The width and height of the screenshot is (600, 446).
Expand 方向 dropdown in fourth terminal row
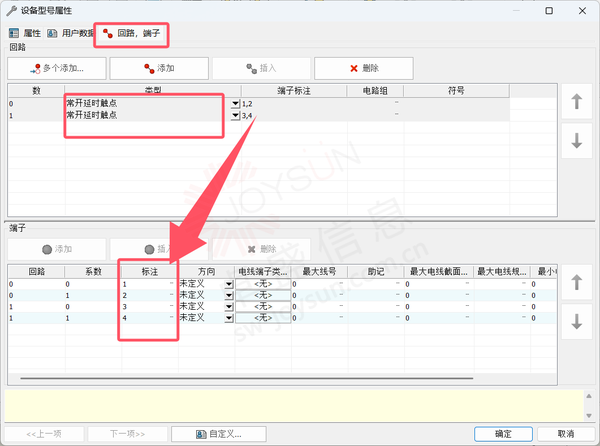[229, 317]
